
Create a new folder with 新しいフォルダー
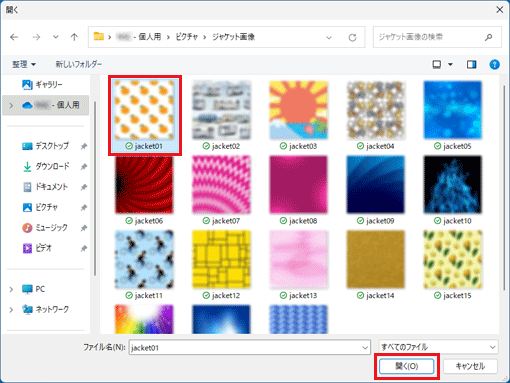point(79,64)
